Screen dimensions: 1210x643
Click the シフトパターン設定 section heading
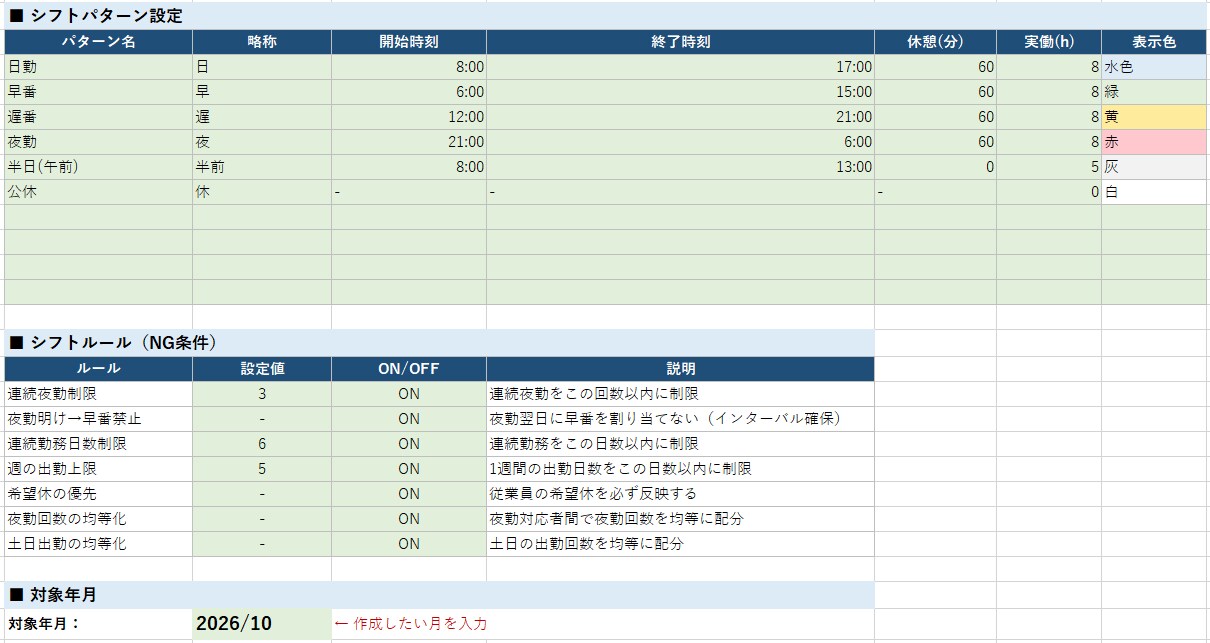coord(96,16)
